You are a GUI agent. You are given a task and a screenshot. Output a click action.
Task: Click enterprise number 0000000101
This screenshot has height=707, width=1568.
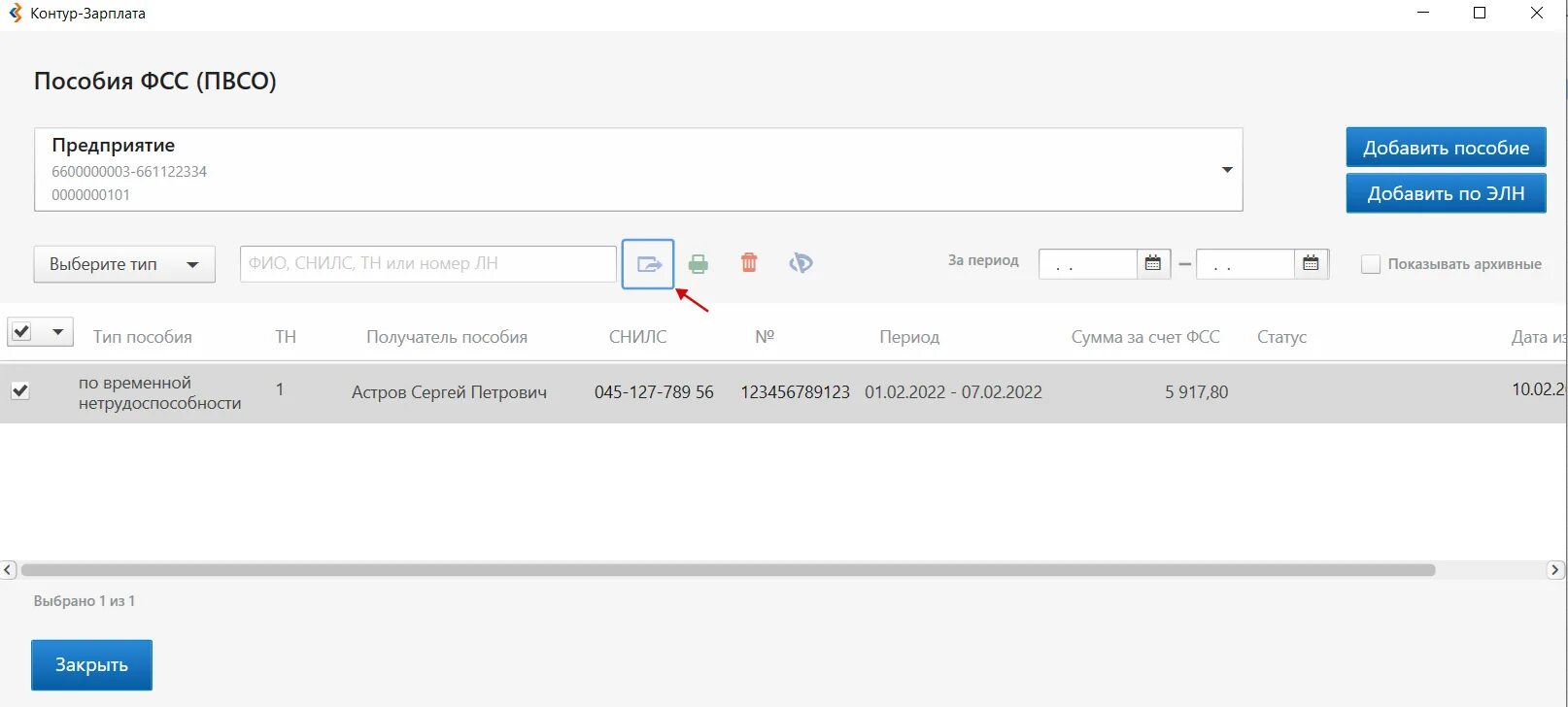coord(91,195)
